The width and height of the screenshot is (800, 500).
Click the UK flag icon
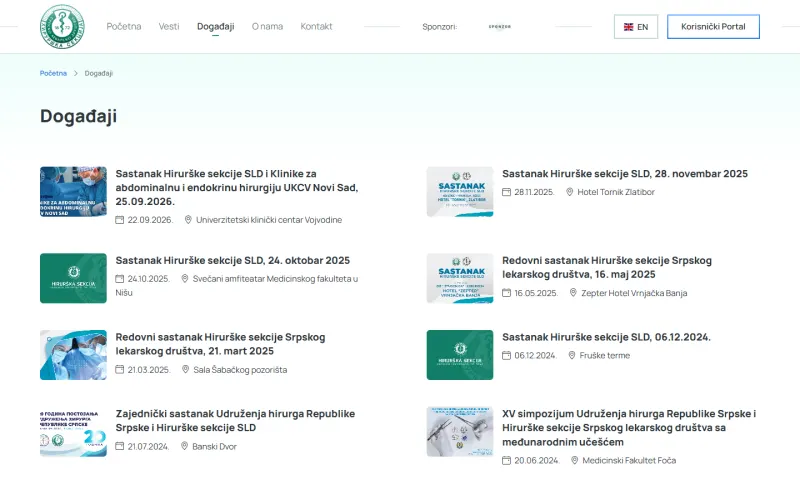tap(629, 27)
